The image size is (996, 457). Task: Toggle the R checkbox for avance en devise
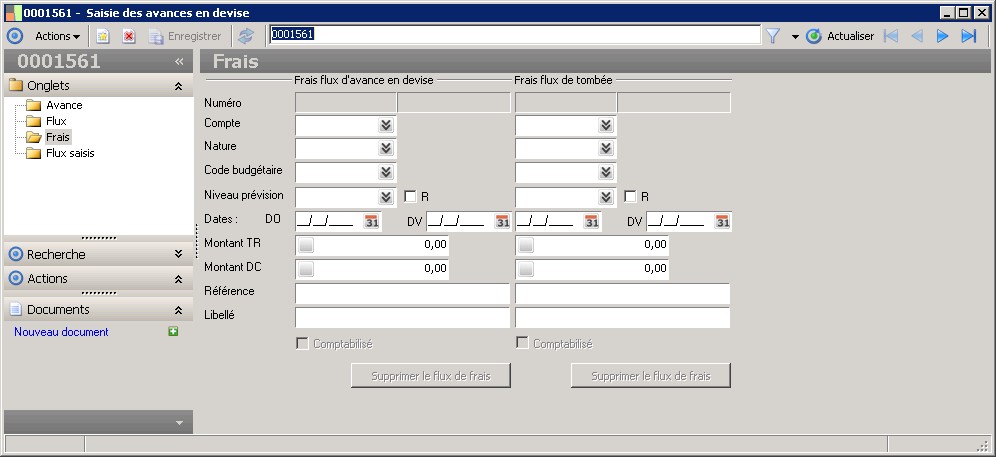[410, 196]
